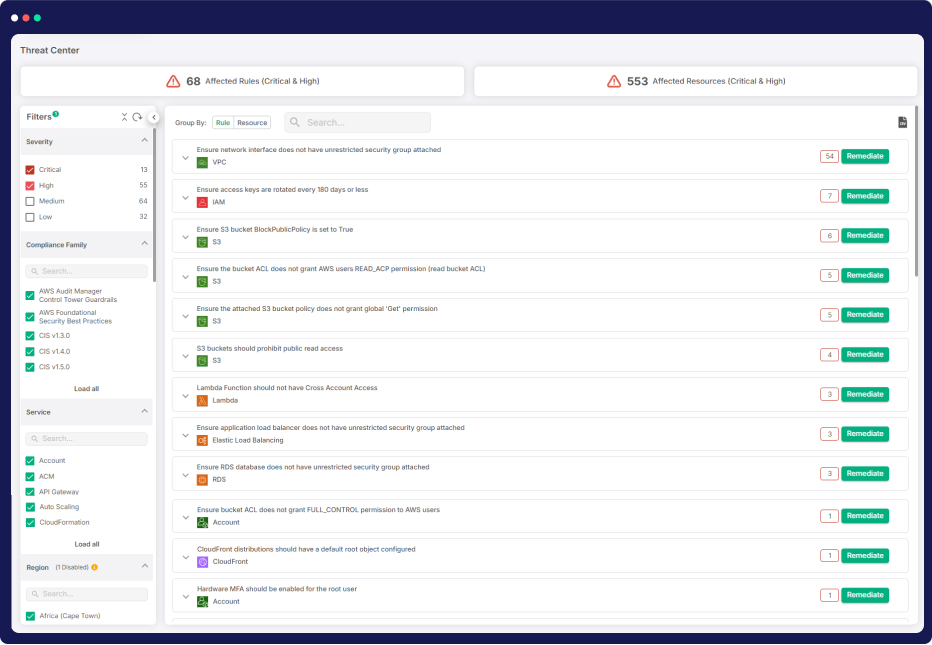Click the CSV export file icon
The image size is (932, 645).
click(902, 122)
